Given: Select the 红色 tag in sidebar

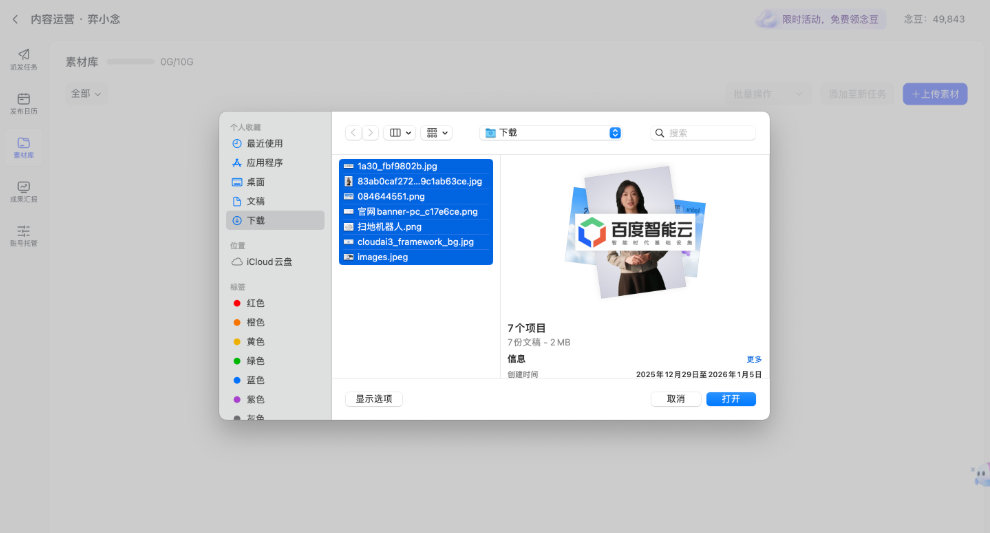Looking at the screenshot, I should (x=255, y=303).
